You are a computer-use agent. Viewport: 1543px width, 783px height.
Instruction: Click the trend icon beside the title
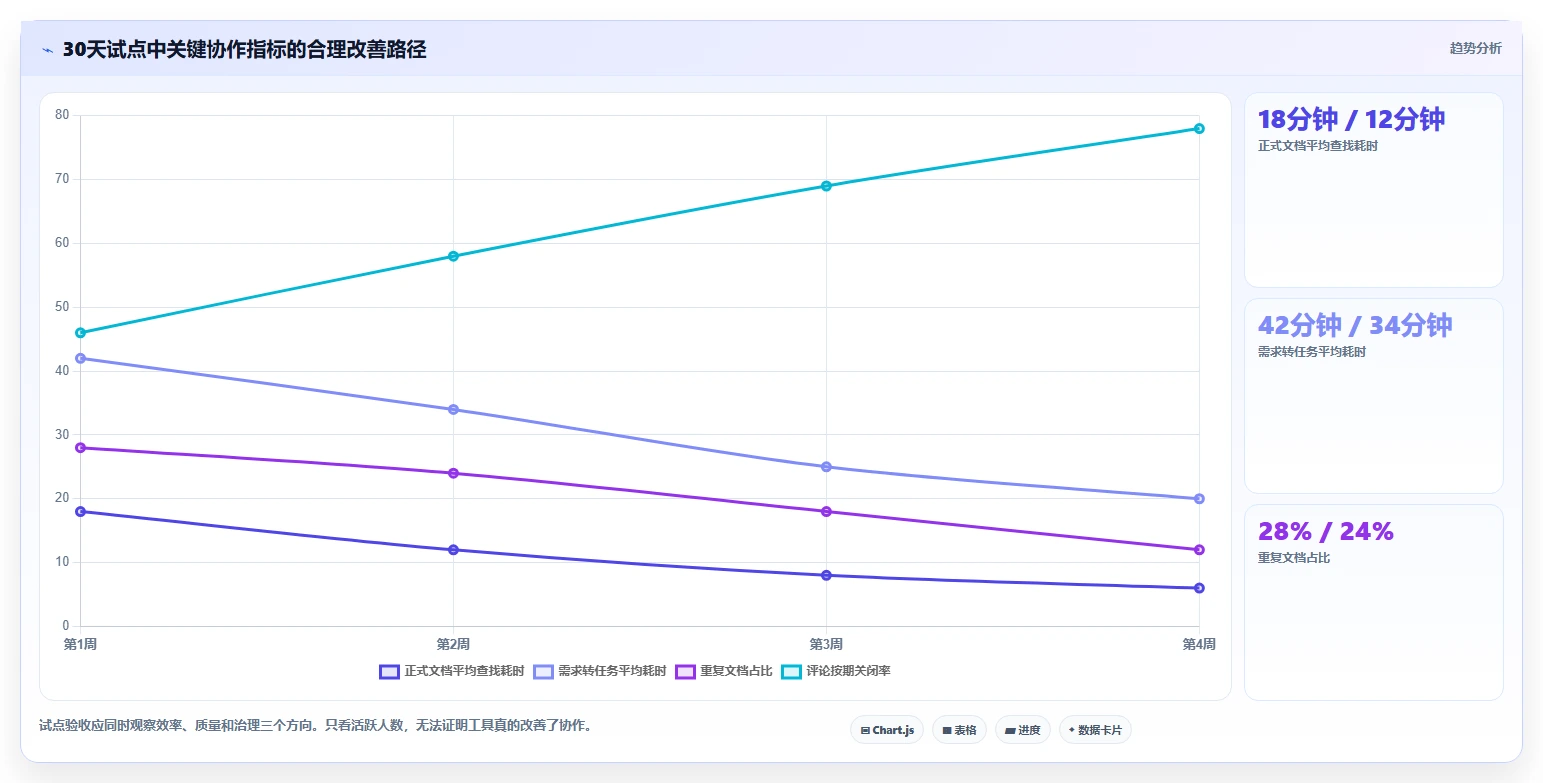[47, 50]
